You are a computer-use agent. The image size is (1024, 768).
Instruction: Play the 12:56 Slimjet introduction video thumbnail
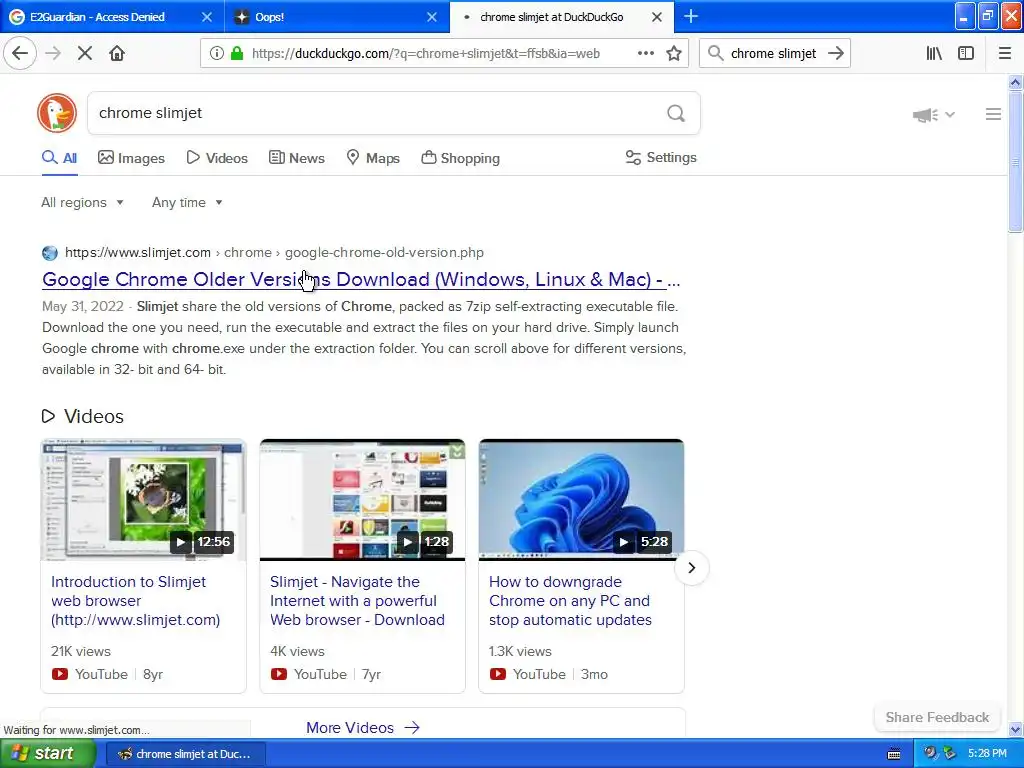tap(144, 500)
